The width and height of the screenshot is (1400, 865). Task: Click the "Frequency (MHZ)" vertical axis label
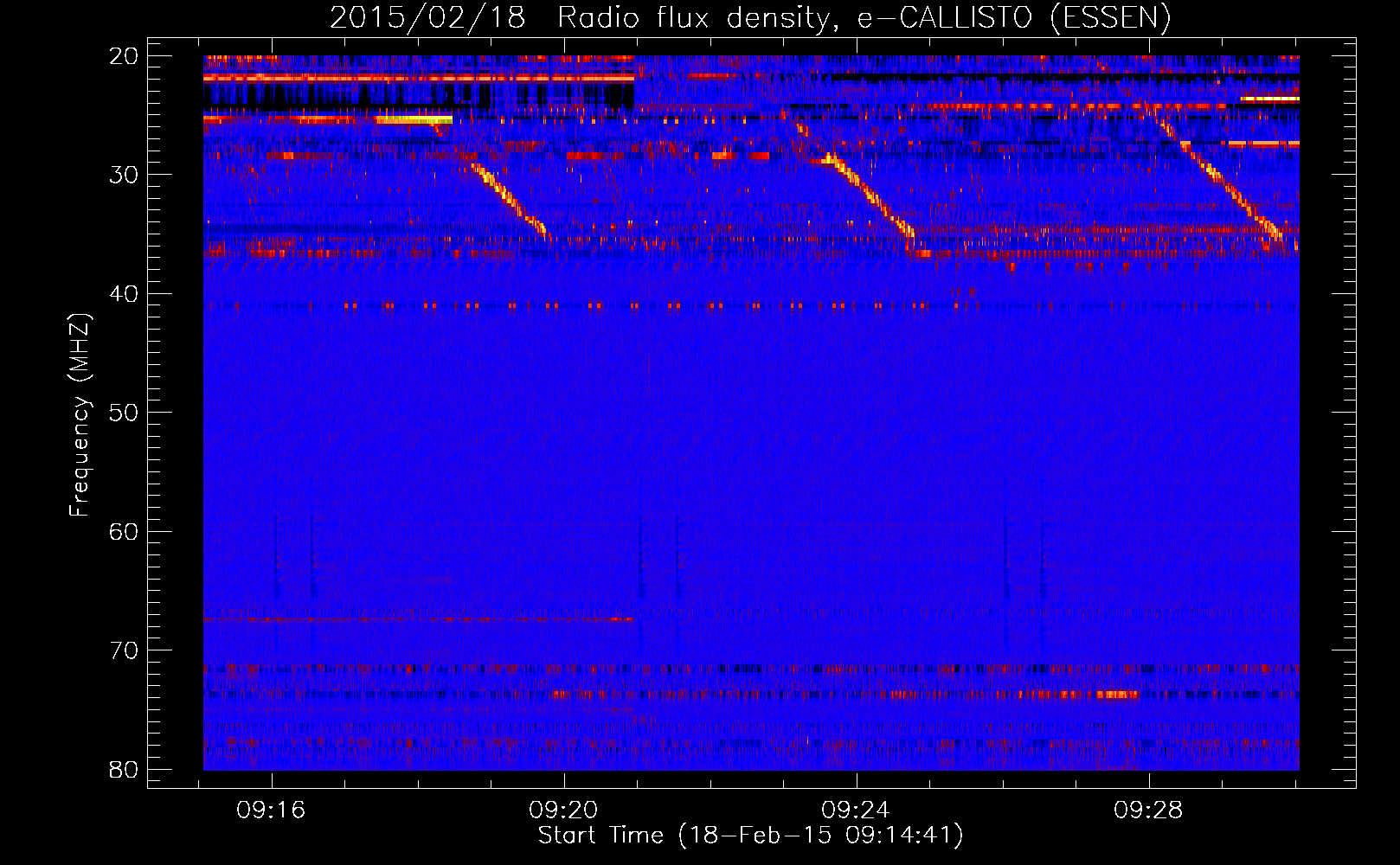(80, 415)
